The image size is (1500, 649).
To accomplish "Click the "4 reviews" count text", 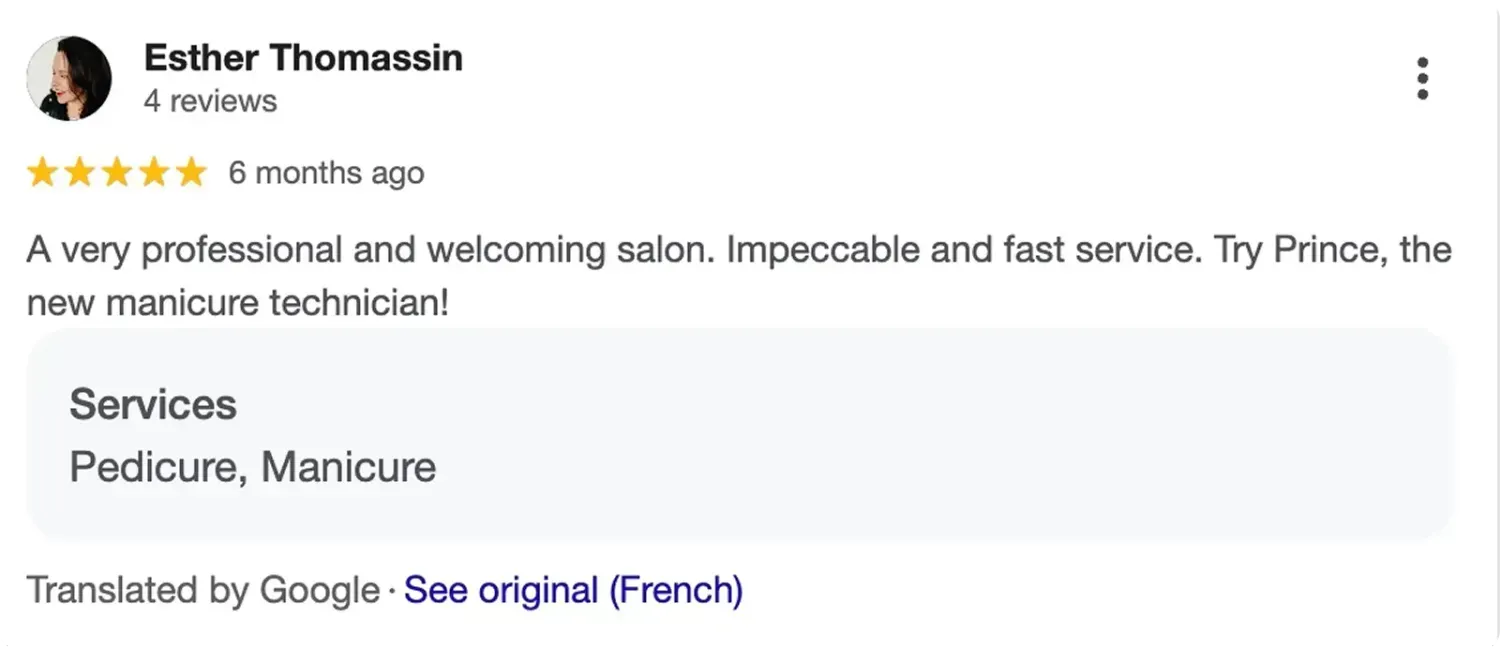I will click(210, 101).
